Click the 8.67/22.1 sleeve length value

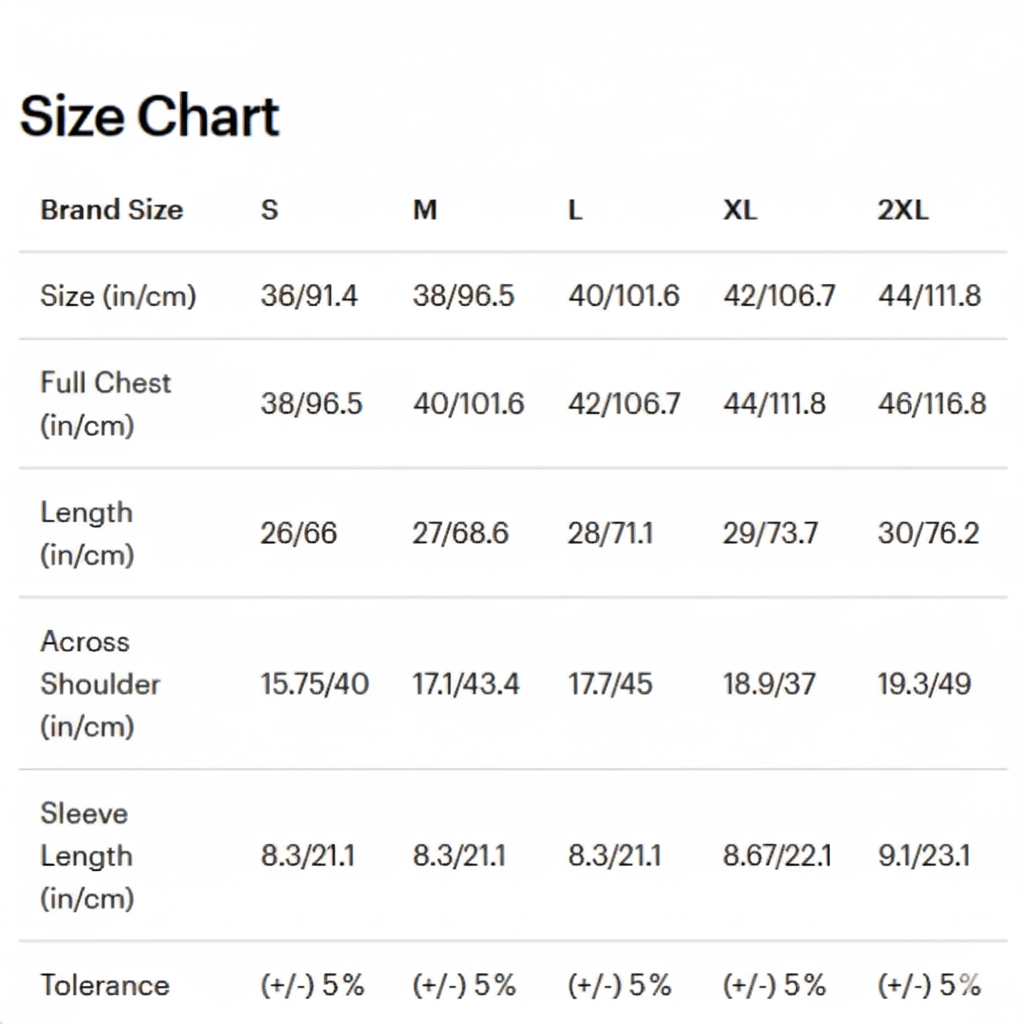tap(777, 856)
